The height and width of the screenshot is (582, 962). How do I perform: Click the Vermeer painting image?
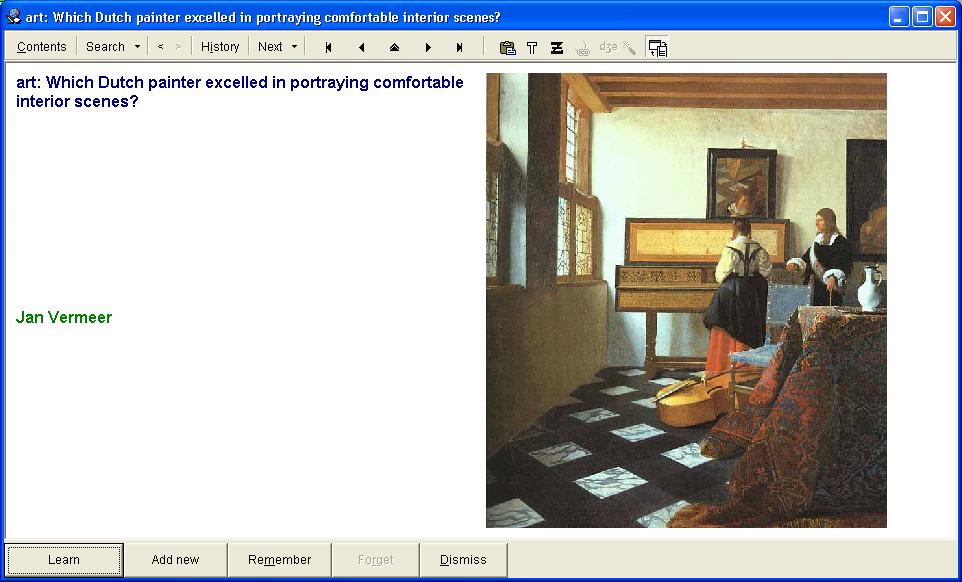[x=686, y=300]
